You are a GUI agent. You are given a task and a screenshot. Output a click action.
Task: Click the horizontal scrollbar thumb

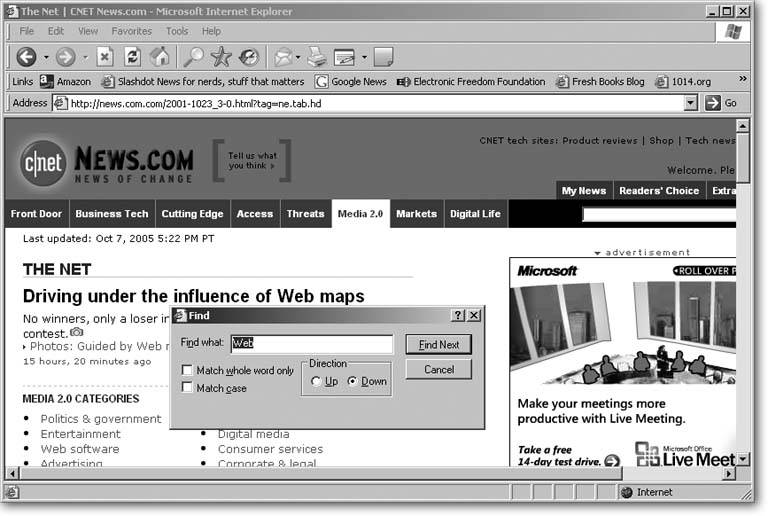coord(321,473)
